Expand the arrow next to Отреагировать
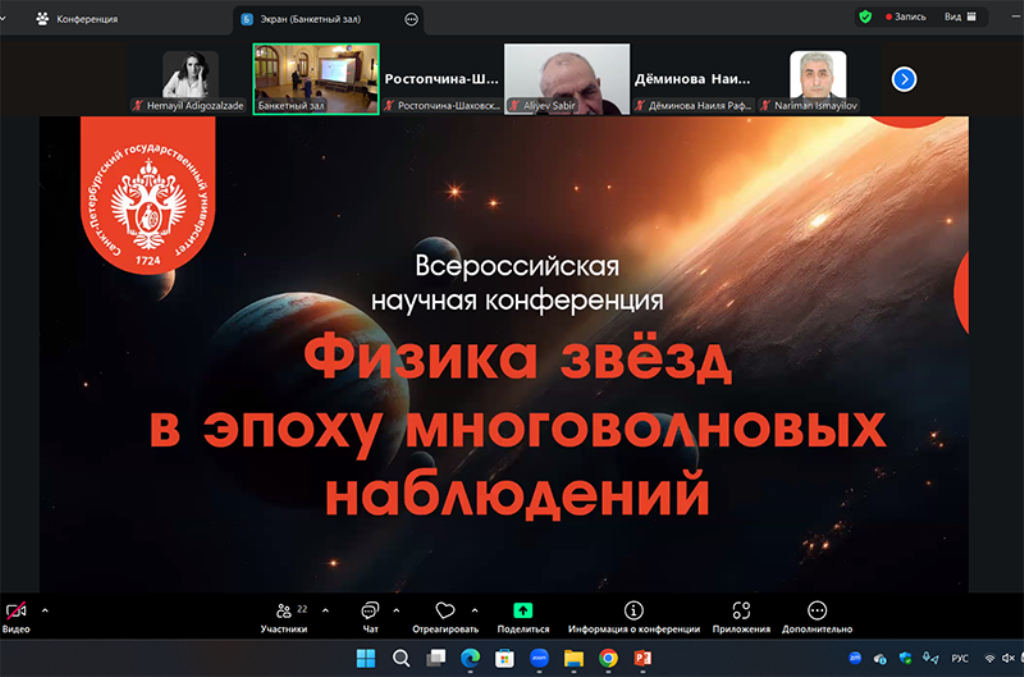The height and width of the screenshot is (677, 1024). (x=475, y=611)
